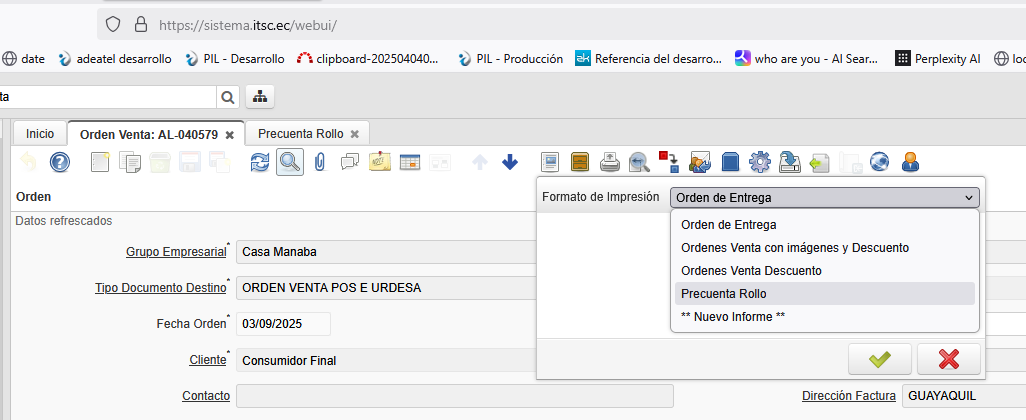Viewport: 1026px width, 420px height.
Task: Create a new record with the New icon
Action: 100,162
